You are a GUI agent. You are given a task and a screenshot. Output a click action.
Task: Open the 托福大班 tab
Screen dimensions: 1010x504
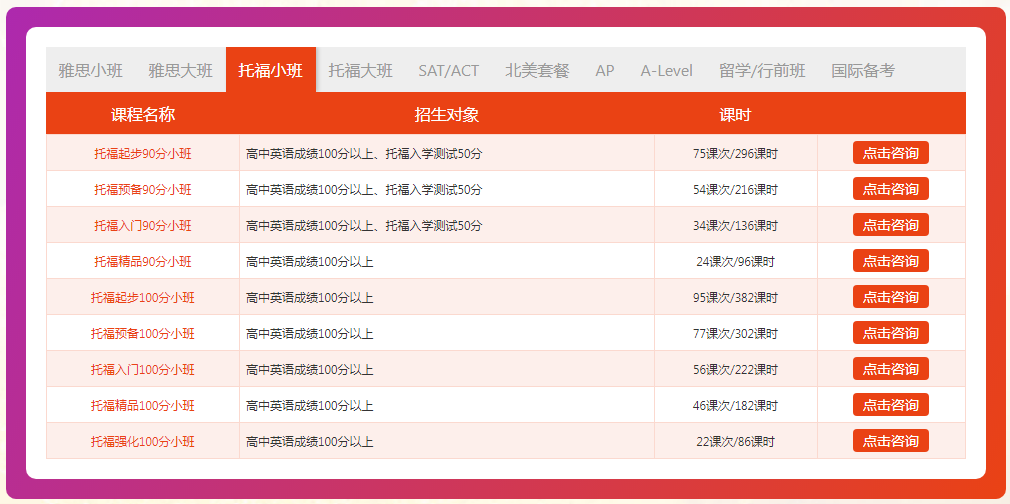coord(361,70)
